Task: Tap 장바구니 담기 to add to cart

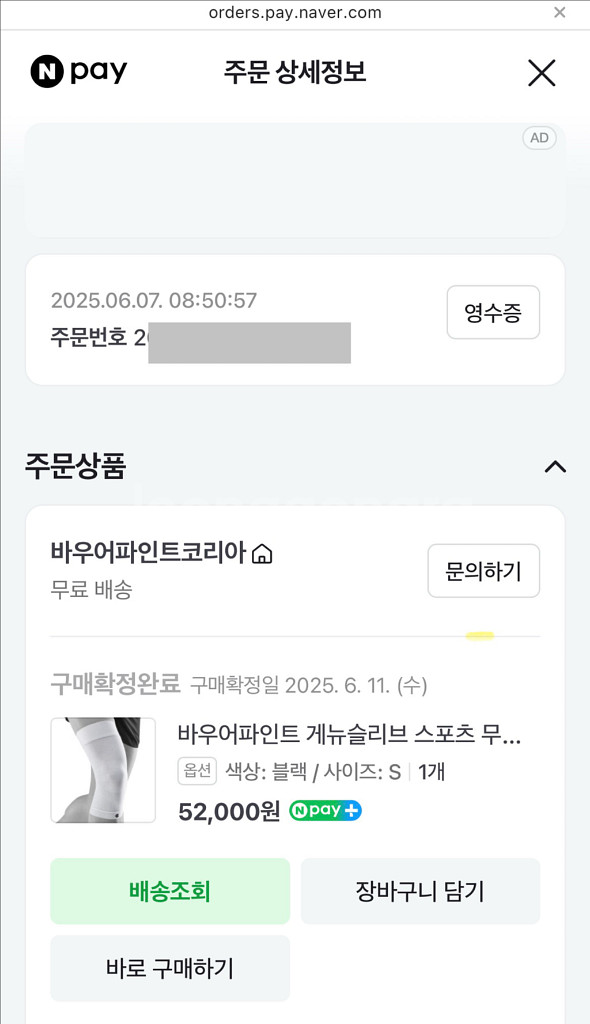Action: pyautogui.click(x=420, y=891)
